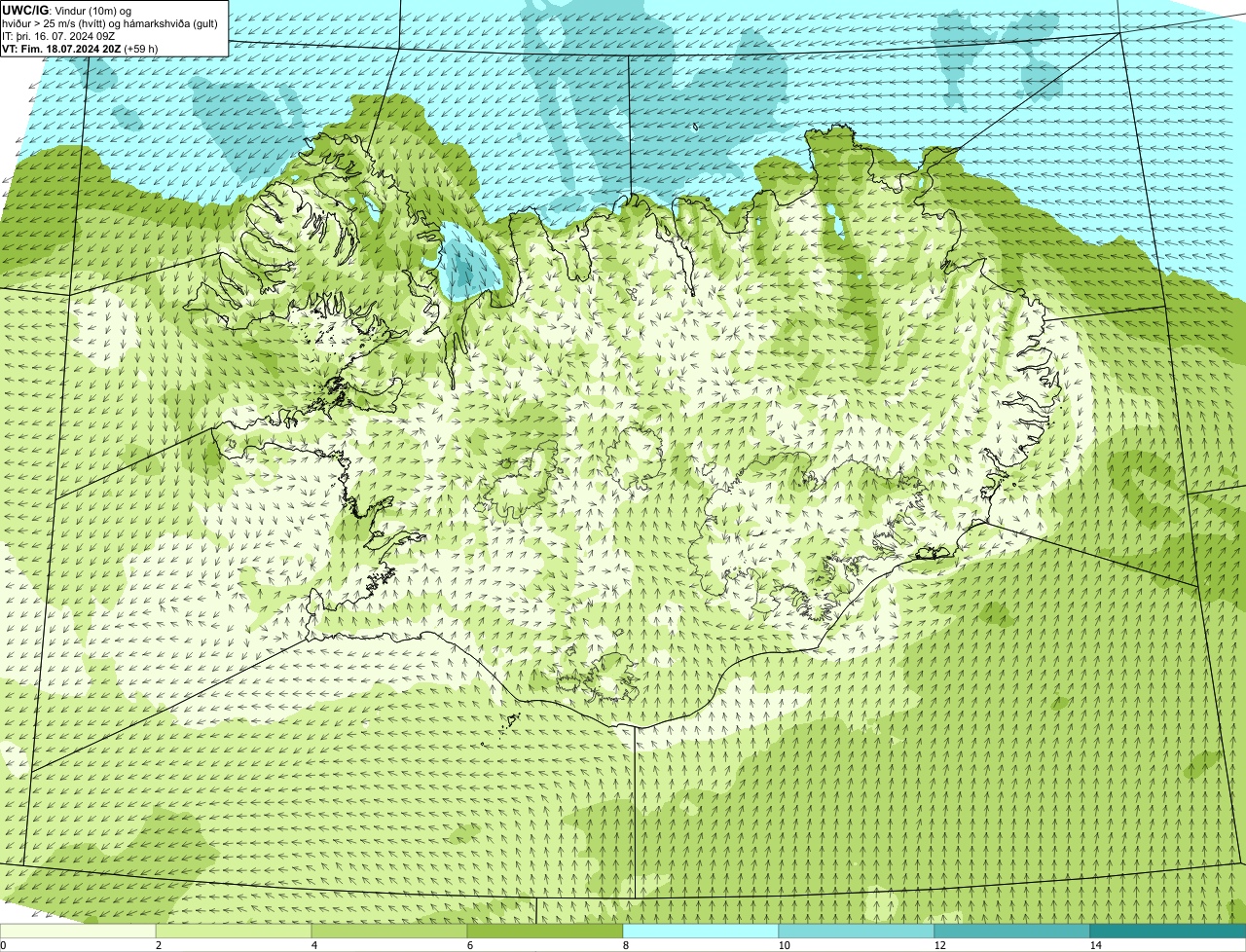This screenshot has height=952, width=1246.
Task: Click the legend value label '10'
Action: tap(784, 945)
